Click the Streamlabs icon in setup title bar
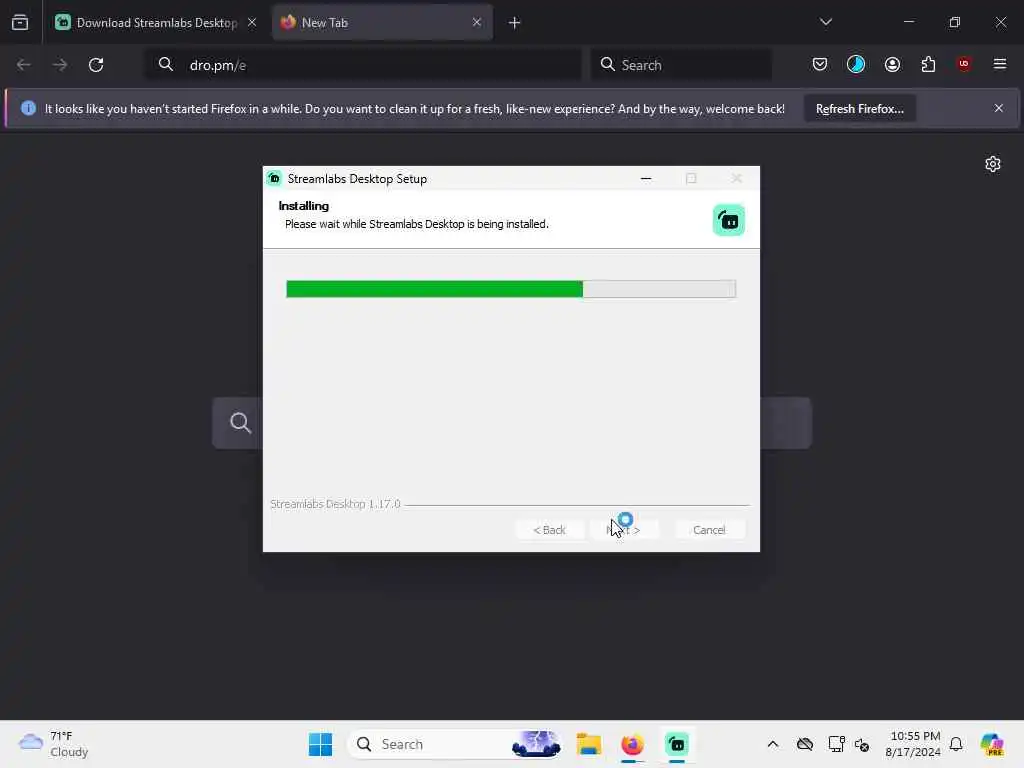1024x768 pixels. point(274,178)
